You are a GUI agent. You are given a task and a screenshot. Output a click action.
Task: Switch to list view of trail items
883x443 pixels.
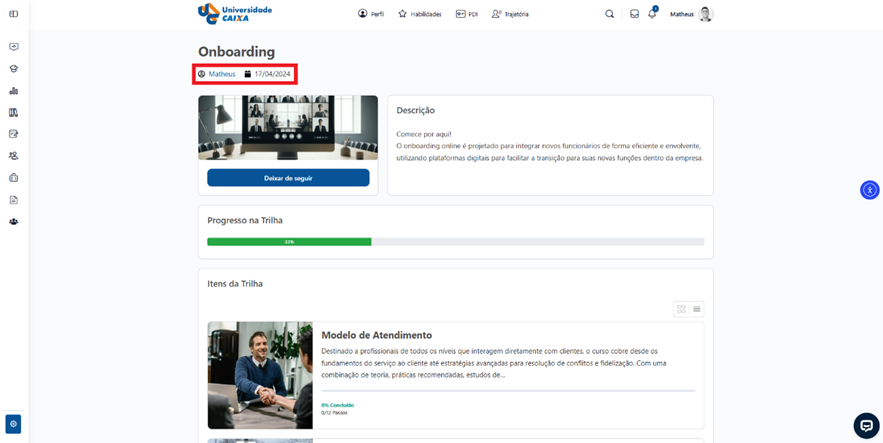(x=697, y=309)
